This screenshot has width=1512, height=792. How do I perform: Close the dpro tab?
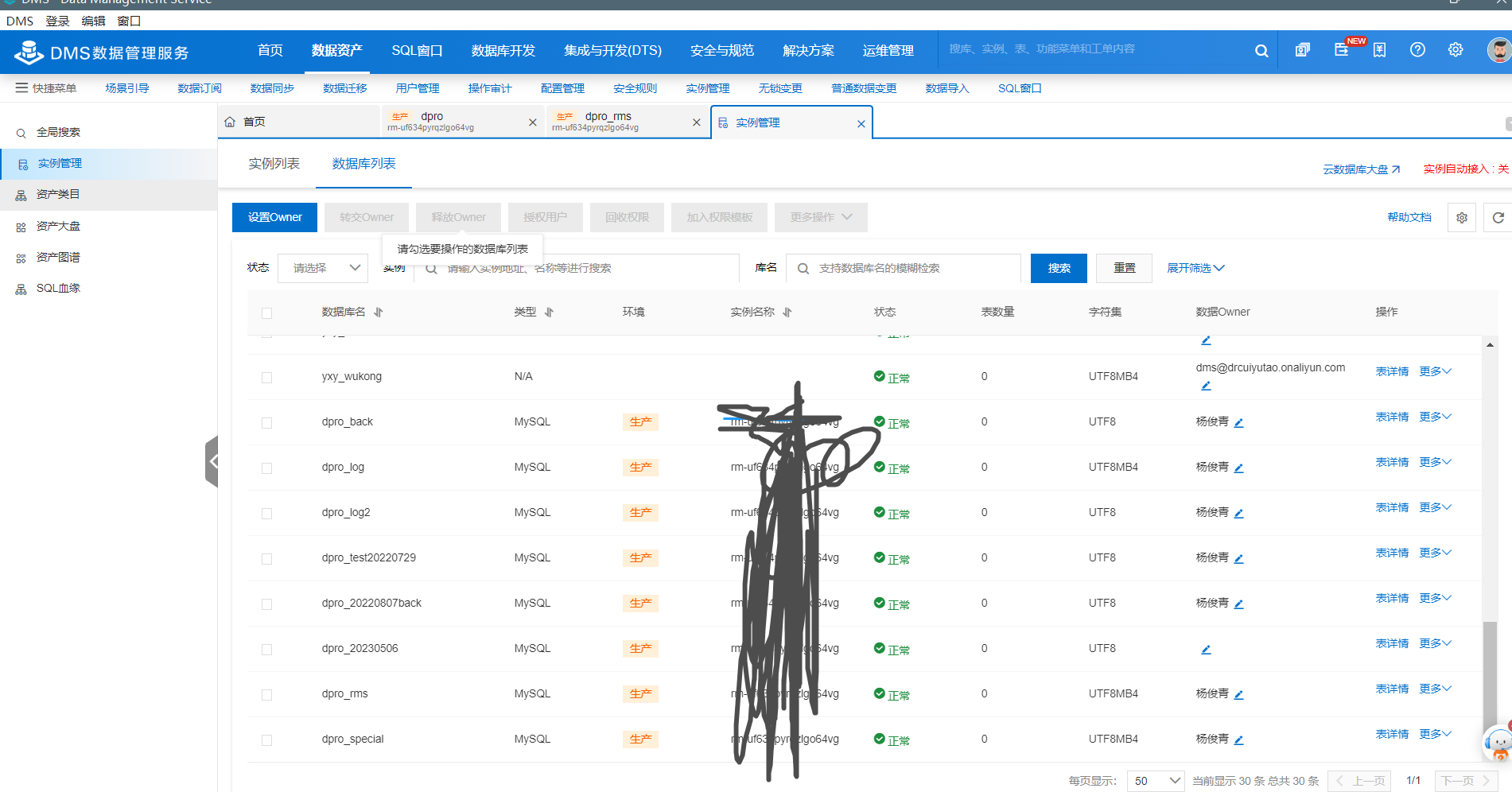tap(533, 122)
